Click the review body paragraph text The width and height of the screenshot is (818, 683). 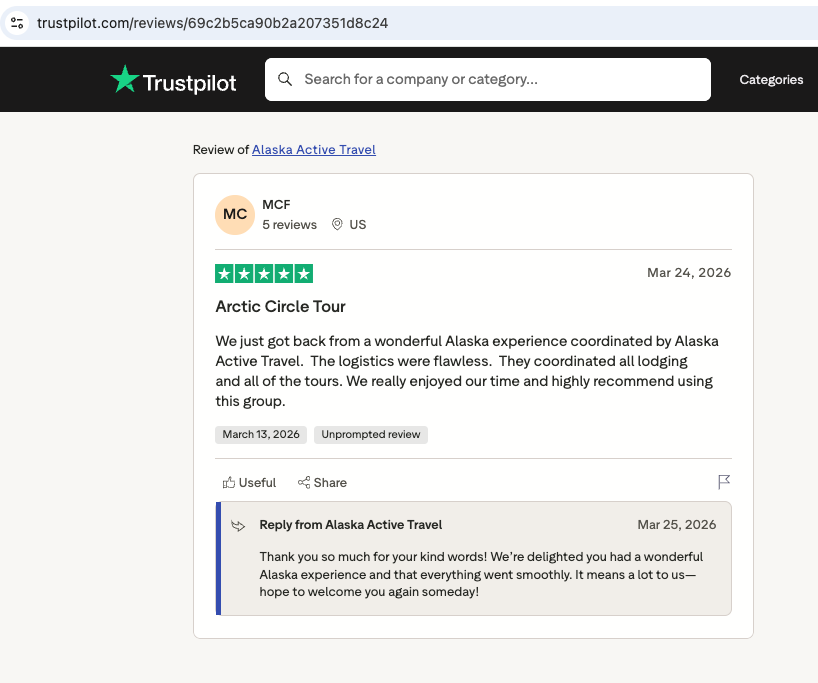[467, 371]
